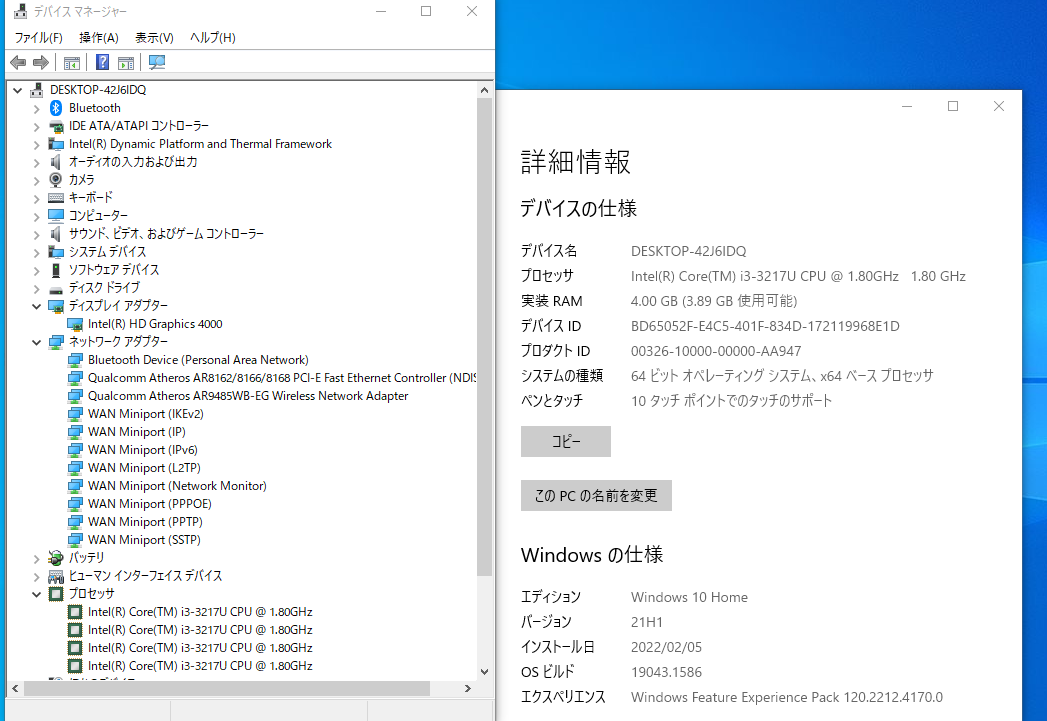Click the install date (インストール日) value 2022/02/05

click(666, 647)
